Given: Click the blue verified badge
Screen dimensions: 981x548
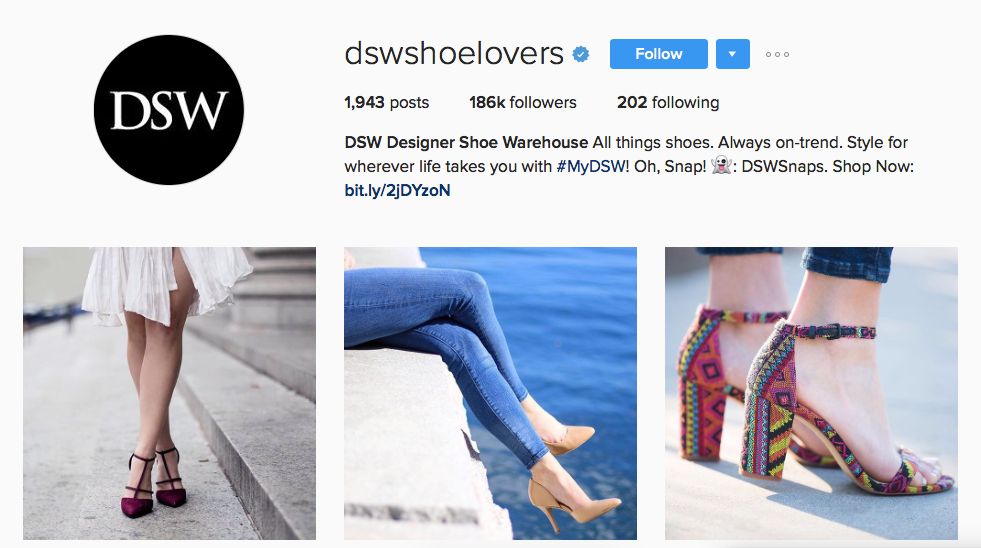Looking at the screenshot, I should pyautogui.click(x=581, y=54).
